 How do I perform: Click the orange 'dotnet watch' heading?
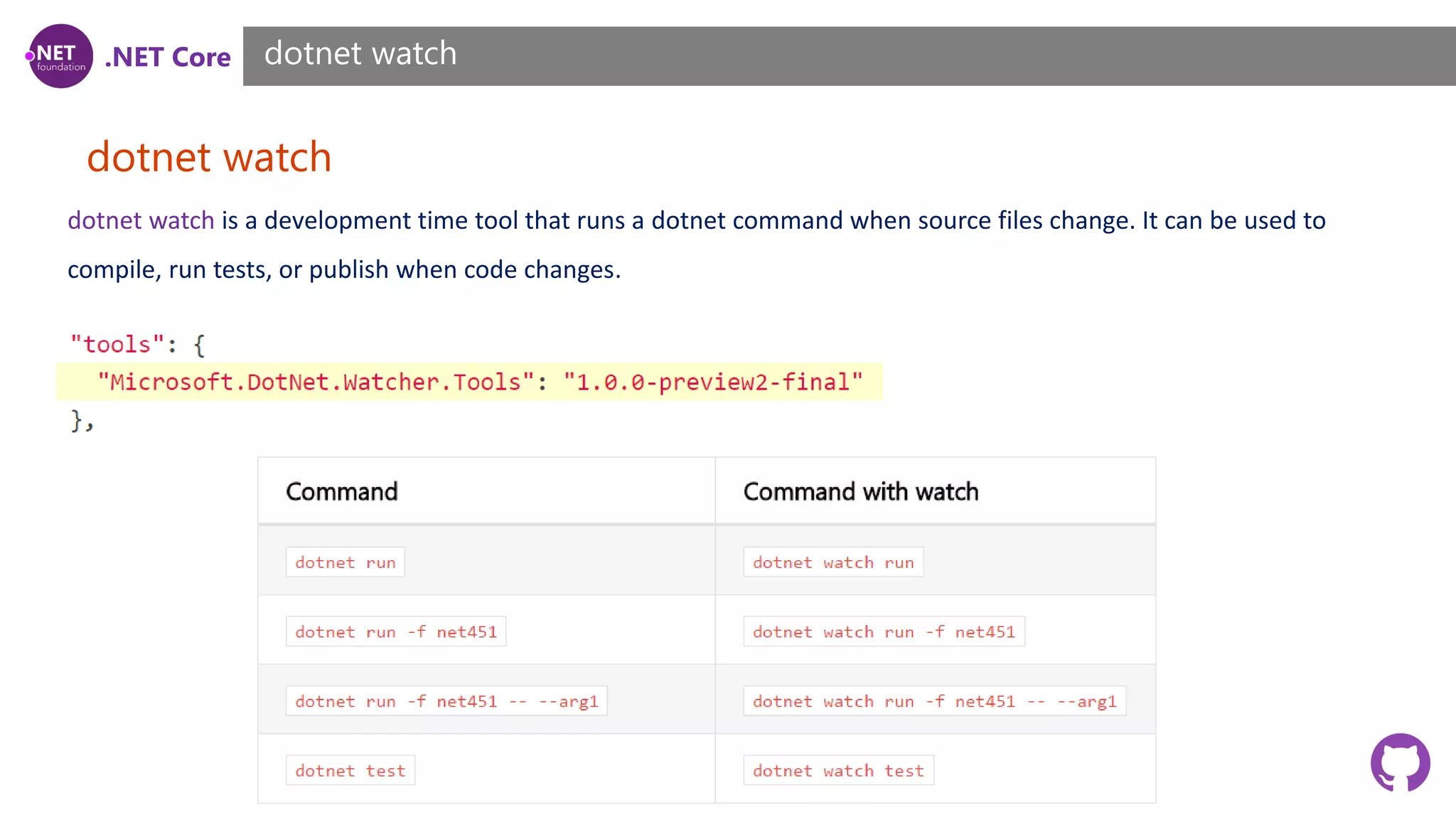209,156
